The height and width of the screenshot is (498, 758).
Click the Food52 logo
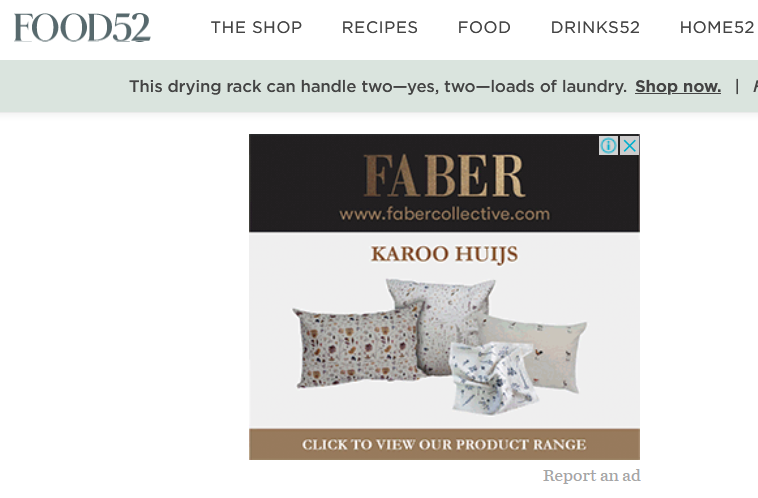point(82,27)
